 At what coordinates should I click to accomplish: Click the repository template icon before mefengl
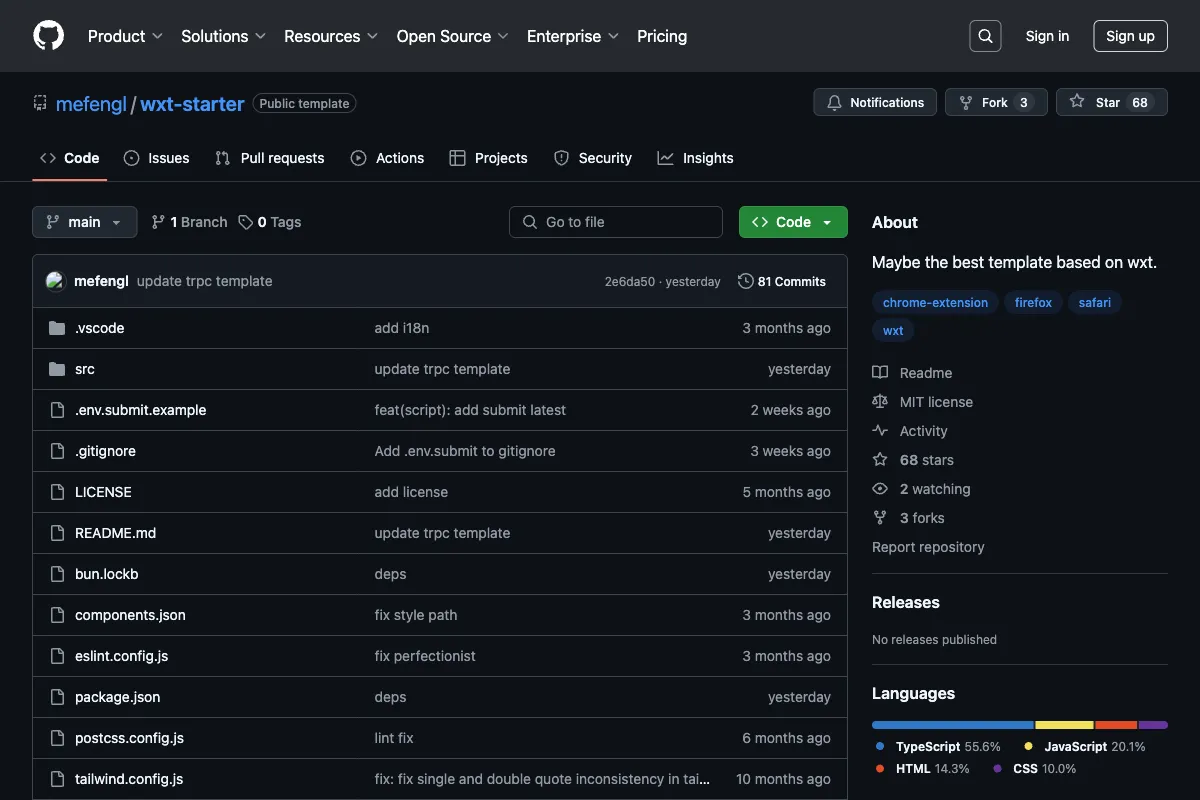tap(40, 103)
